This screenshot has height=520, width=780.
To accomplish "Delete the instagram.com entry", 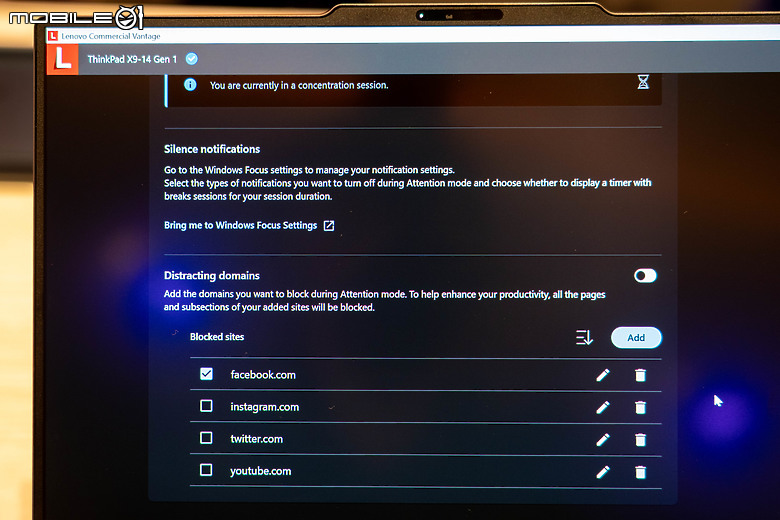I will 641,408.
